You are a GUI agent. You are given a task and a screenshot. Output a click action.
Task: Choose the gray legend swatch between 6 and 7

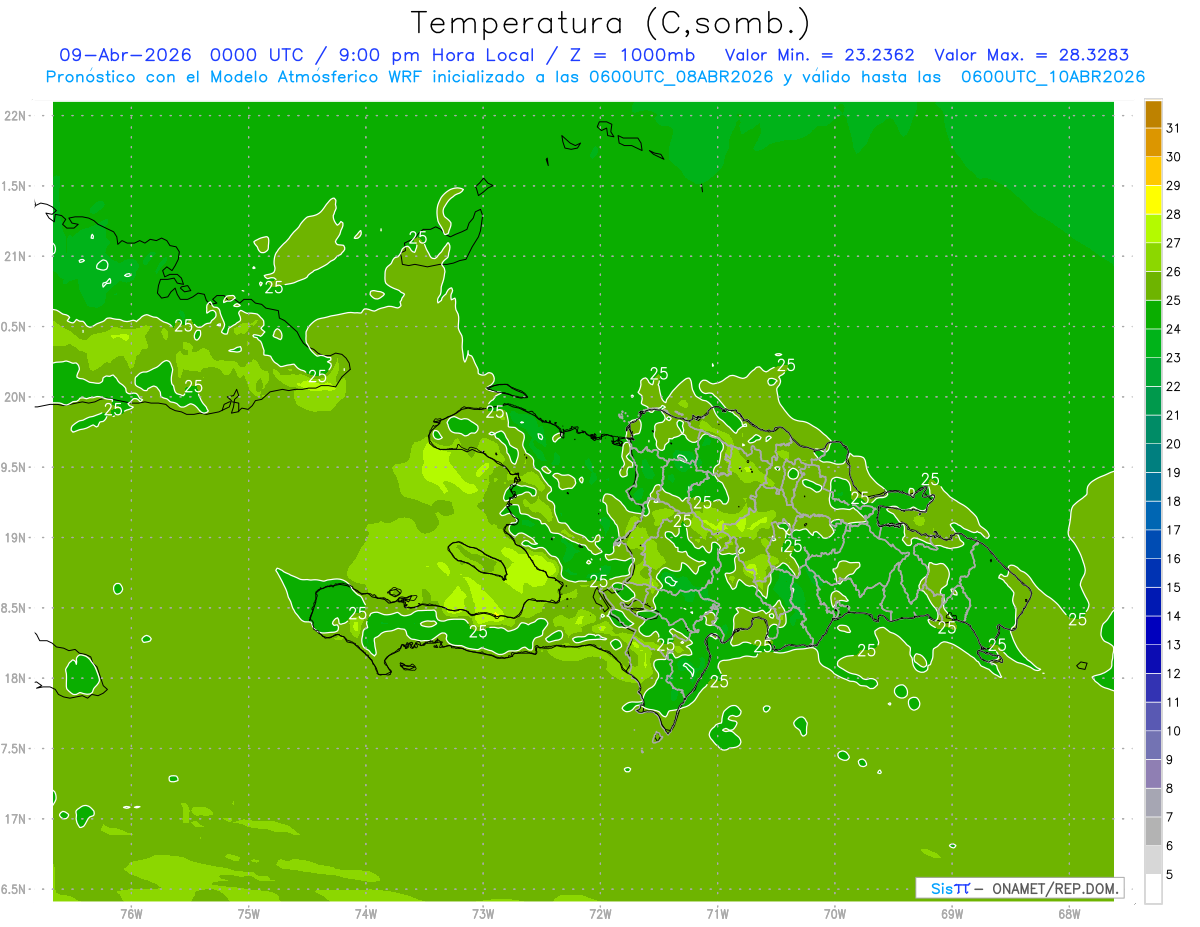[x=1153, y=831]
